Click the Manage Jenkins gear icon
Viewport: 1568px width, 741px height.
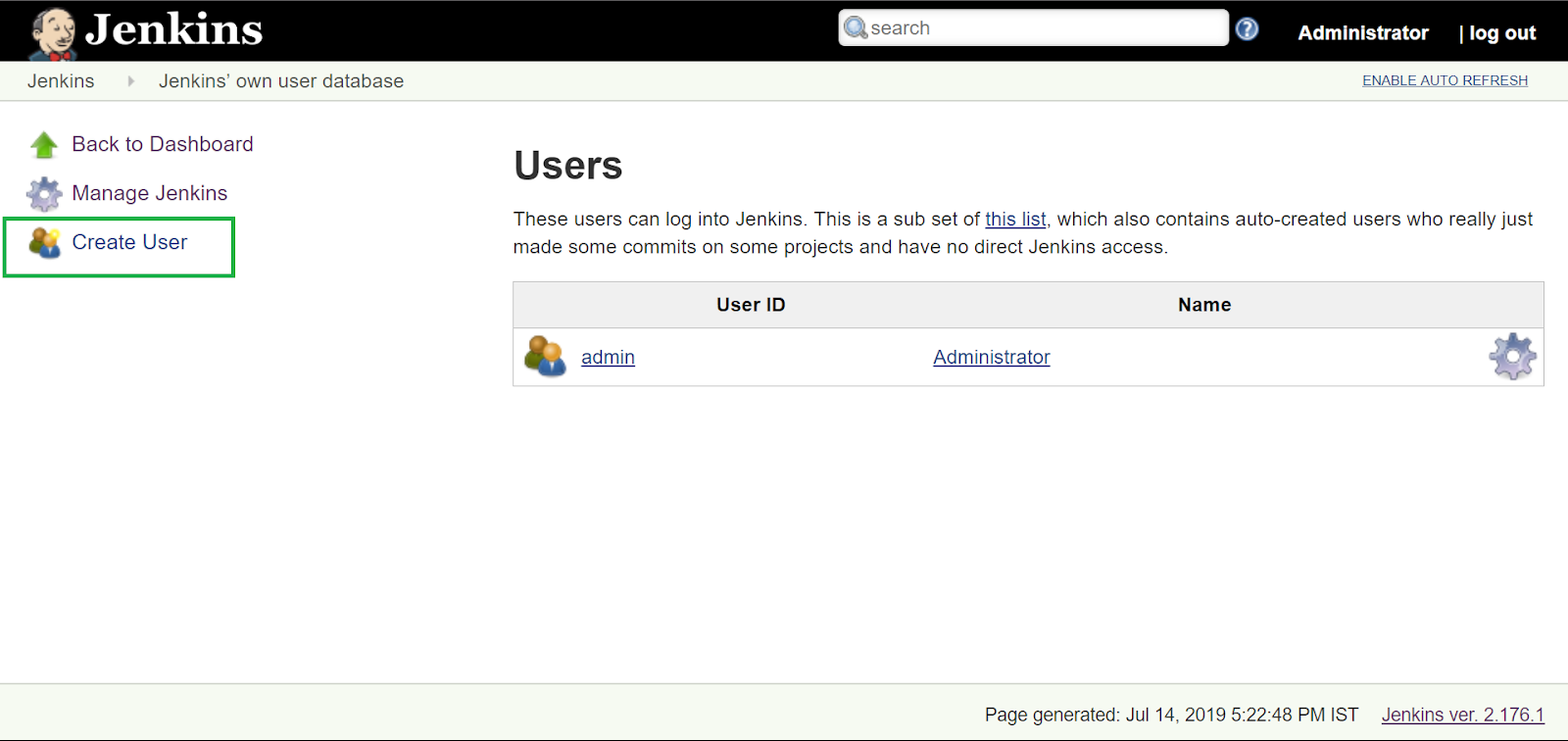pos(44,194)
